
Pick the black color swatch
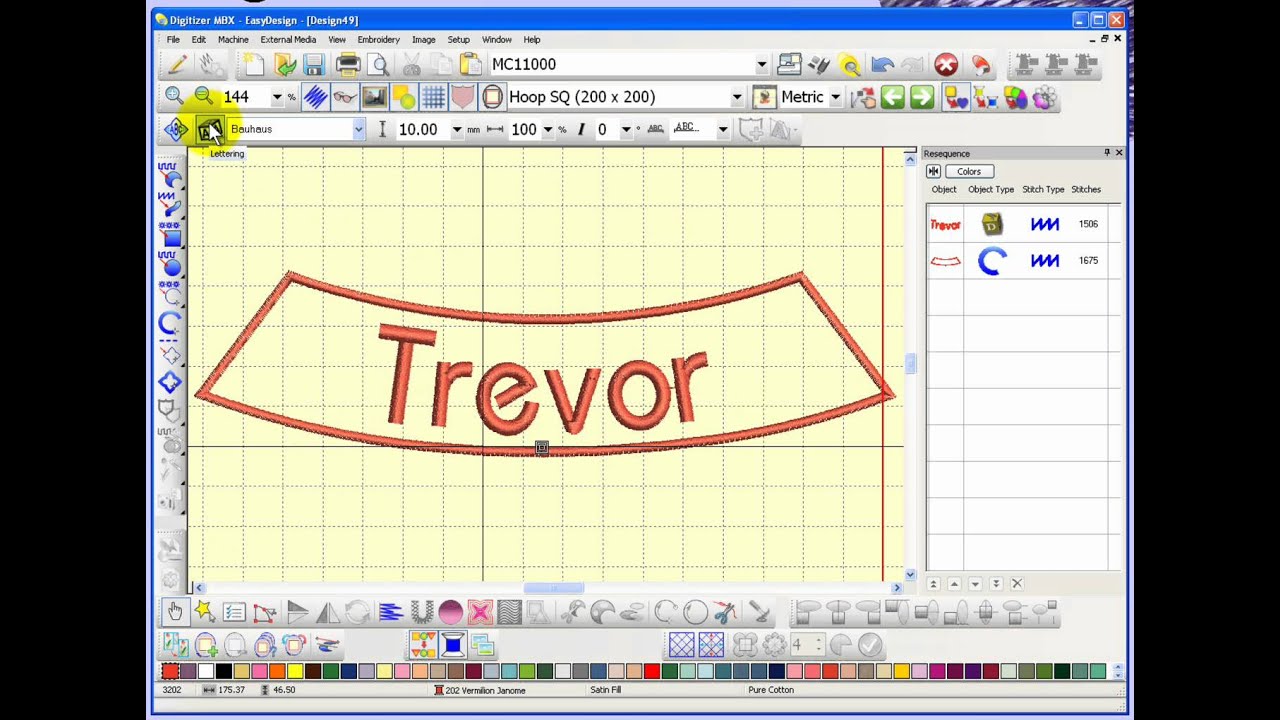pyautogui.click(x=224, y=672)
